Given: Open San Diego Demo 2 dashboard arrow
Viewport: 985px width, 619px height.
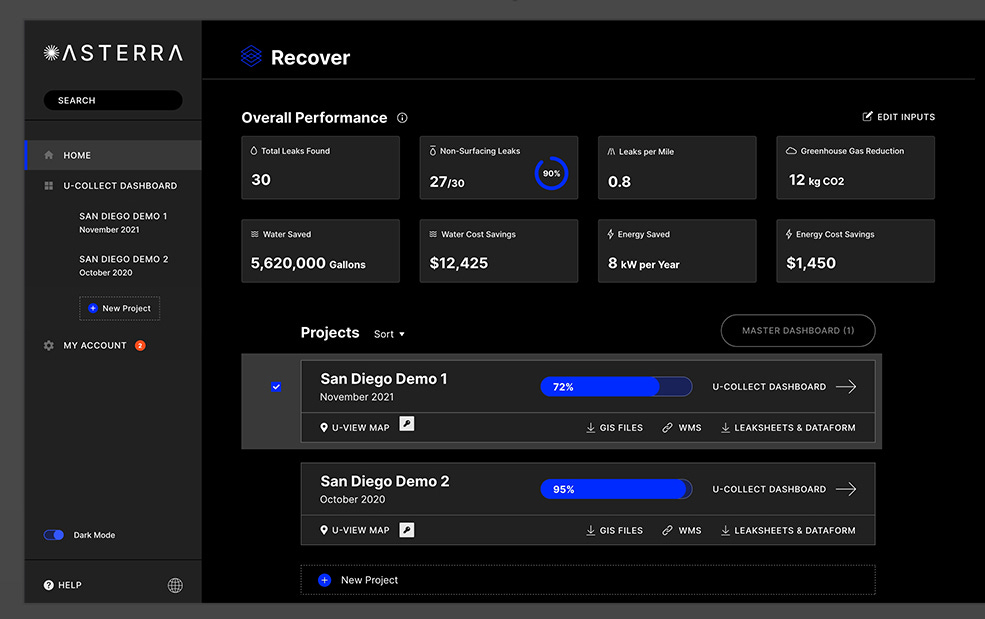Looking at the screenshot, I should 846,489.
